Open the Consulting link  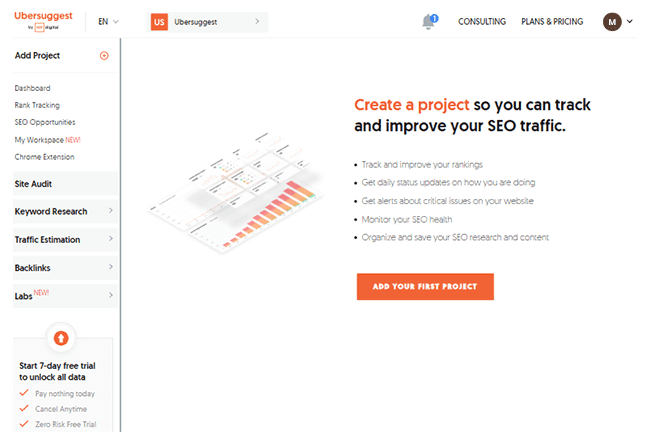click(x=482, y=22)
